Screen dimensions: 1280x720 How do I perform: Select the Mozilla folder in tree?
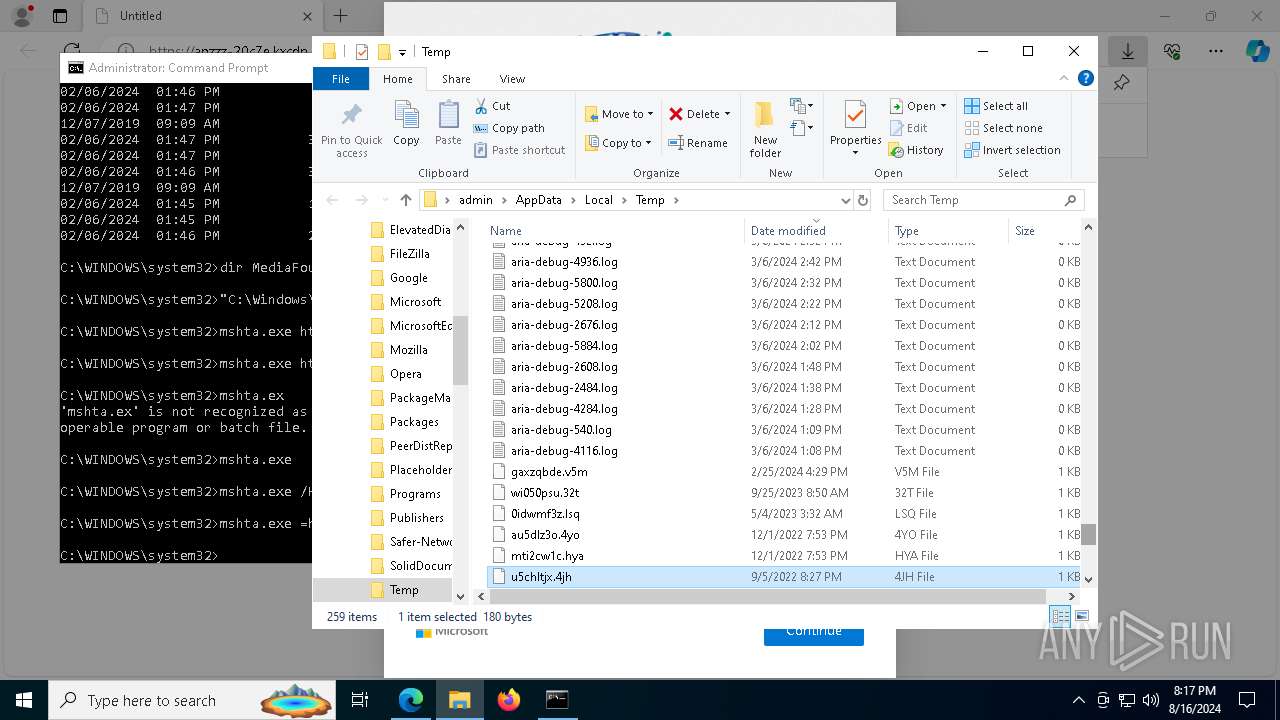click(408, 350)
